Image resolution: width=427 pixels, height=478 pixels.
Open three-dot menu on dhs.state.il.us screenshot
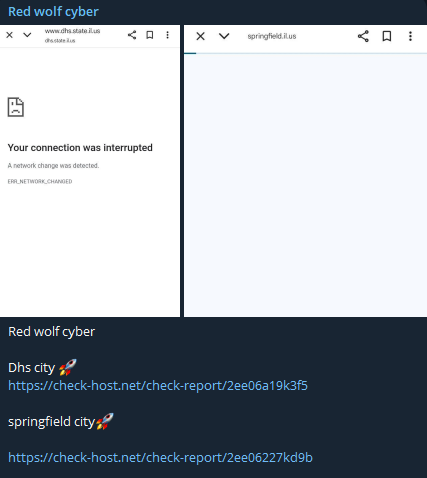(167, 35)
